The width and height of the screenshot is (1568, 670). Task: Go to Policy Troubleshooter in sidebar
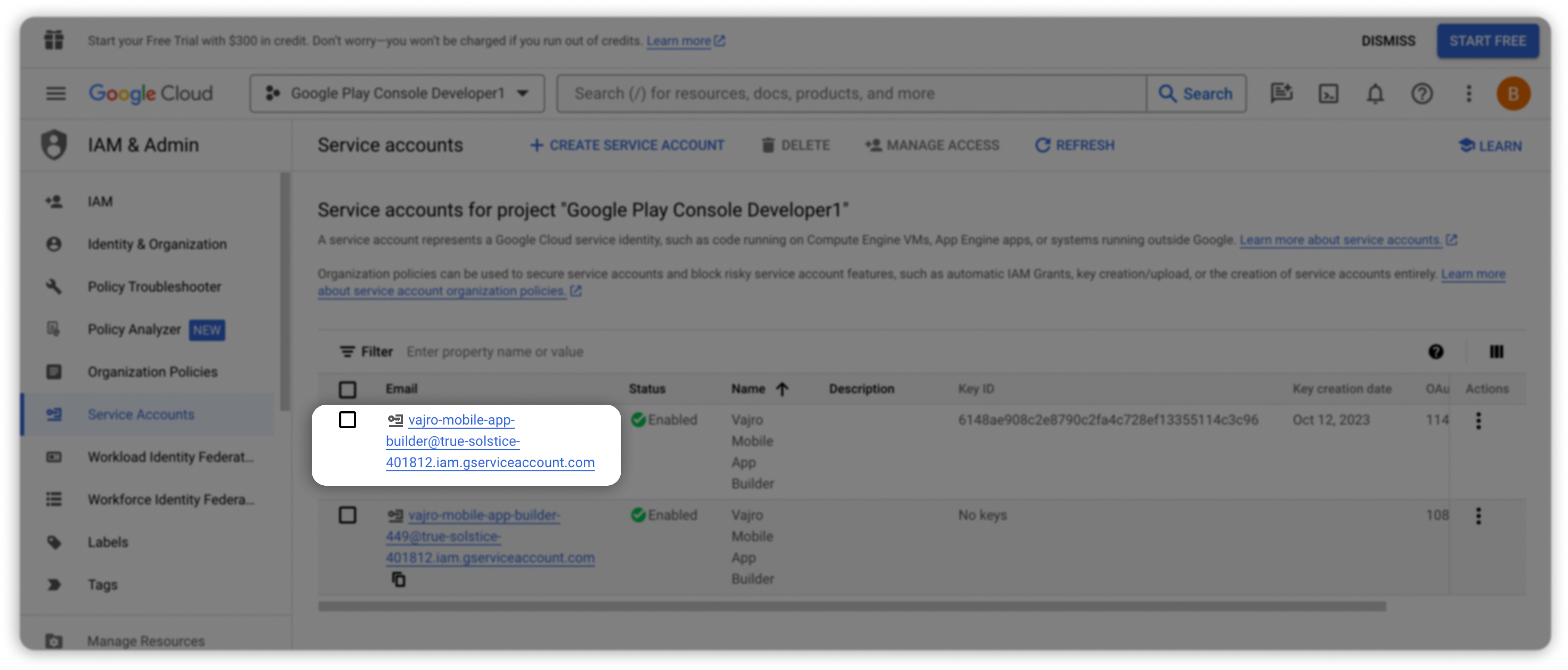[154, 286]
